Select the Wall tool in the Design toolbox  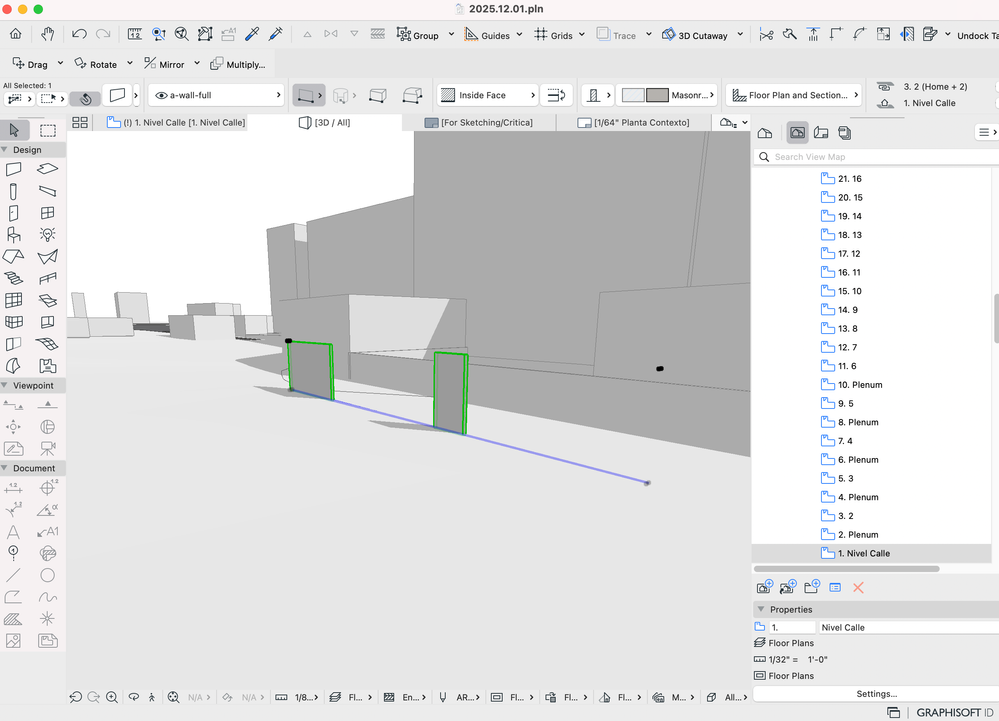(15, 169)
